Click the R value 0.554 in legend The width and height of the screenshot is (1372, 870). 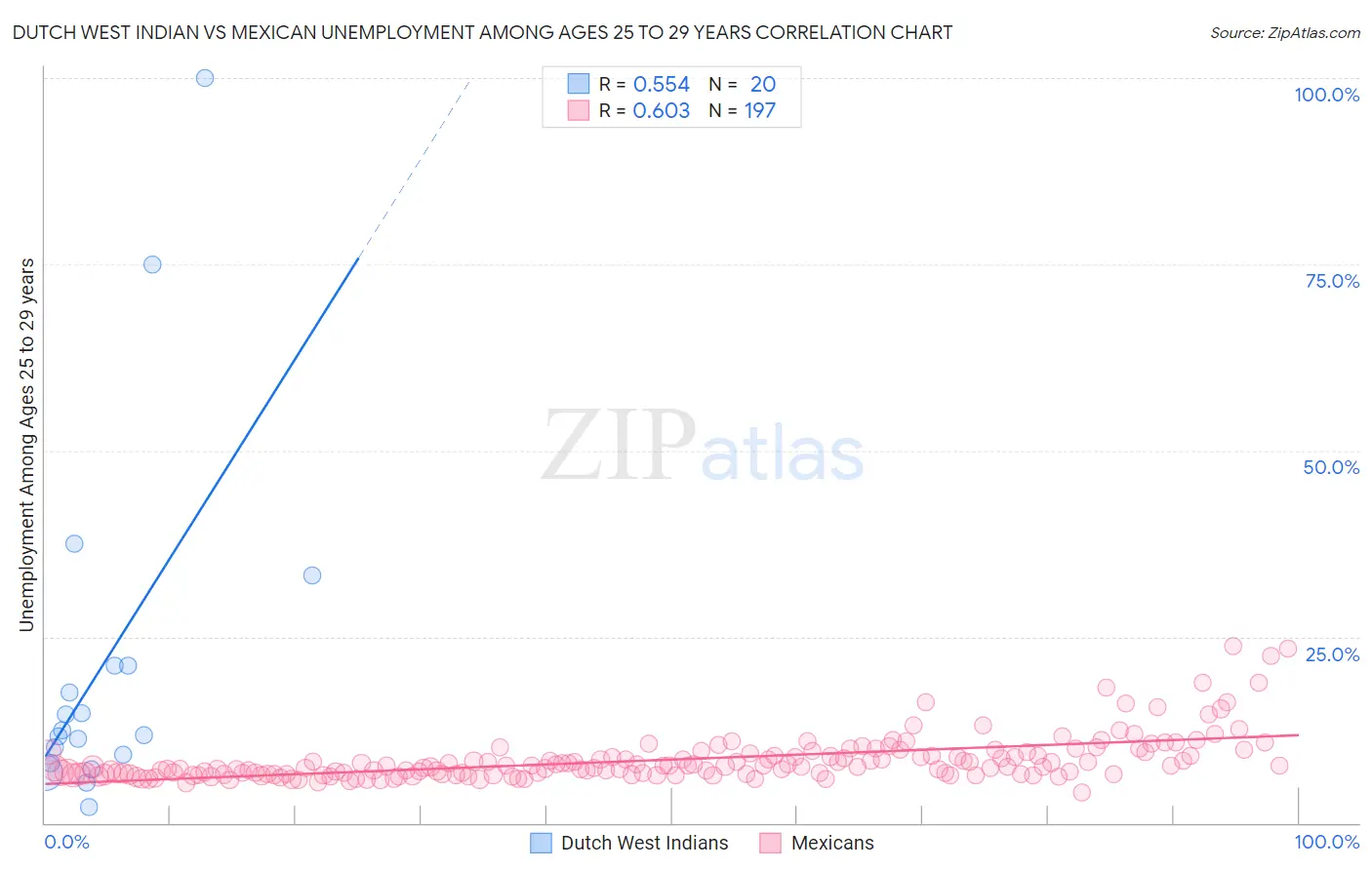(662, 84)
